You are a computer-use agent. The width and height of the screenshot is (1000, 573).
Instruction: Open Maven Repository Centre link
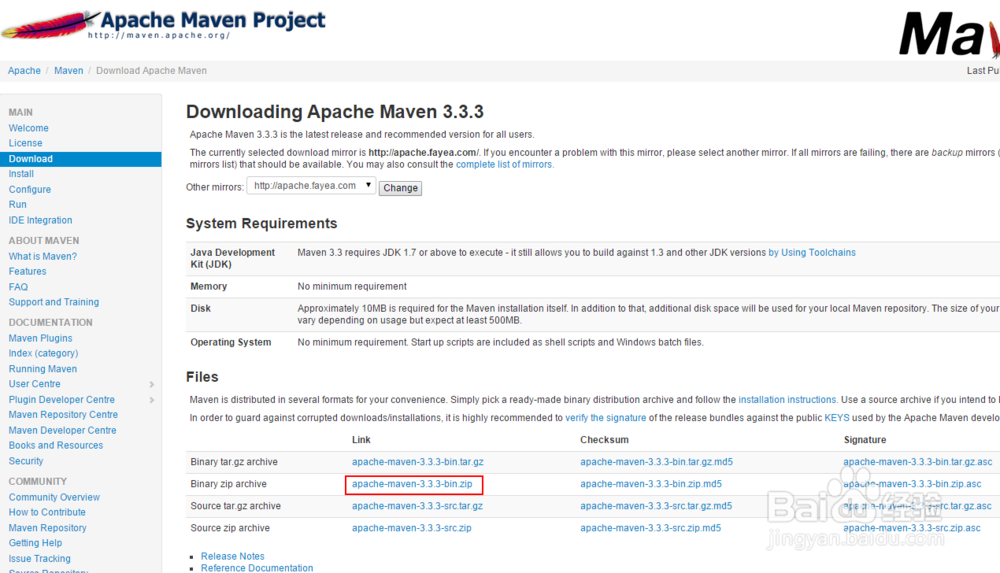[x=63, y=415]
